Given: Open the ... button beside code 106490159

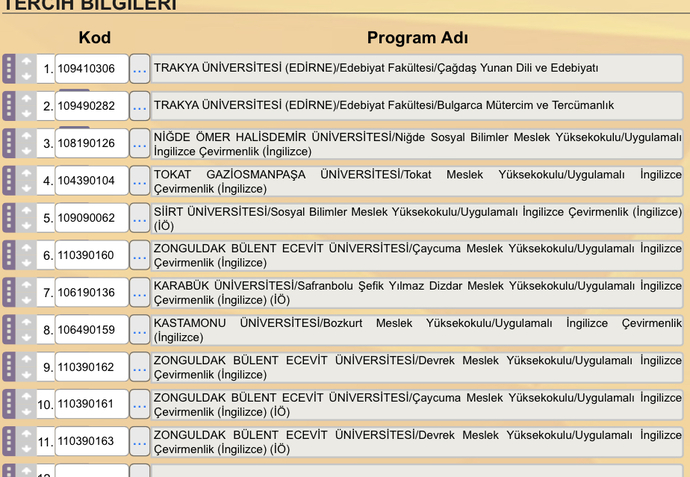Looking at the screenshot, I should pyautogui.click(x=139, y=330).
